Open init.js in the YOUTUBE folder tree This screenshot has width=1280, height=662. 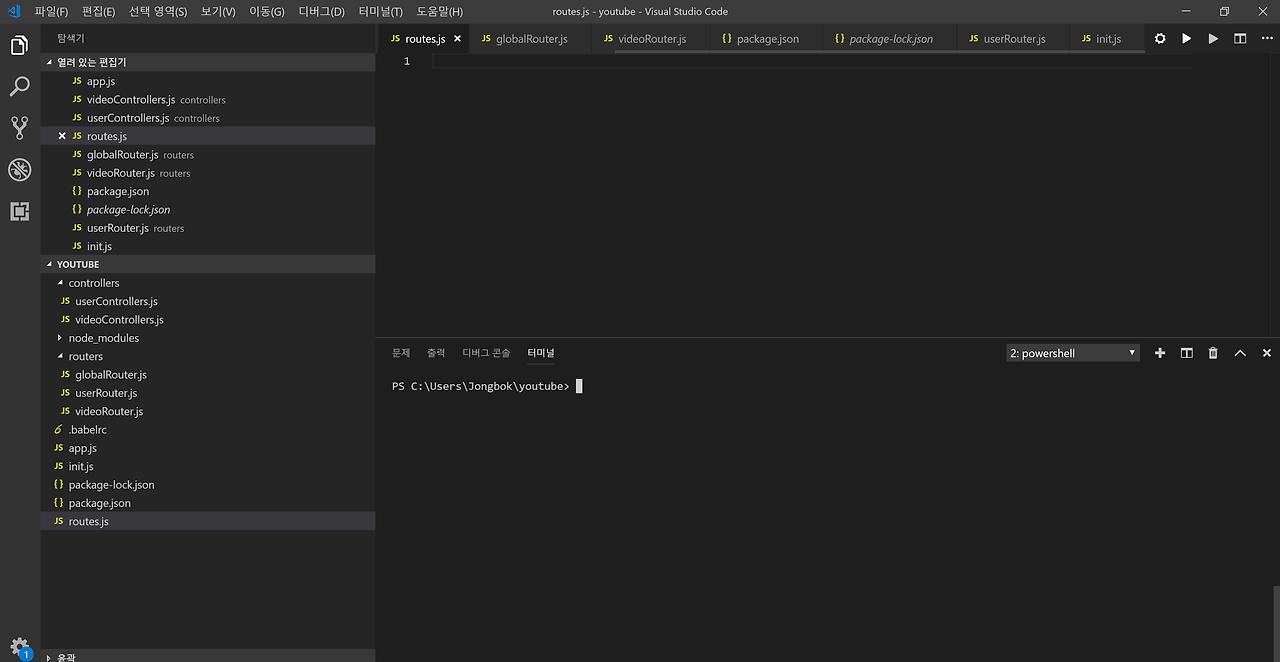tap(208, 466)
